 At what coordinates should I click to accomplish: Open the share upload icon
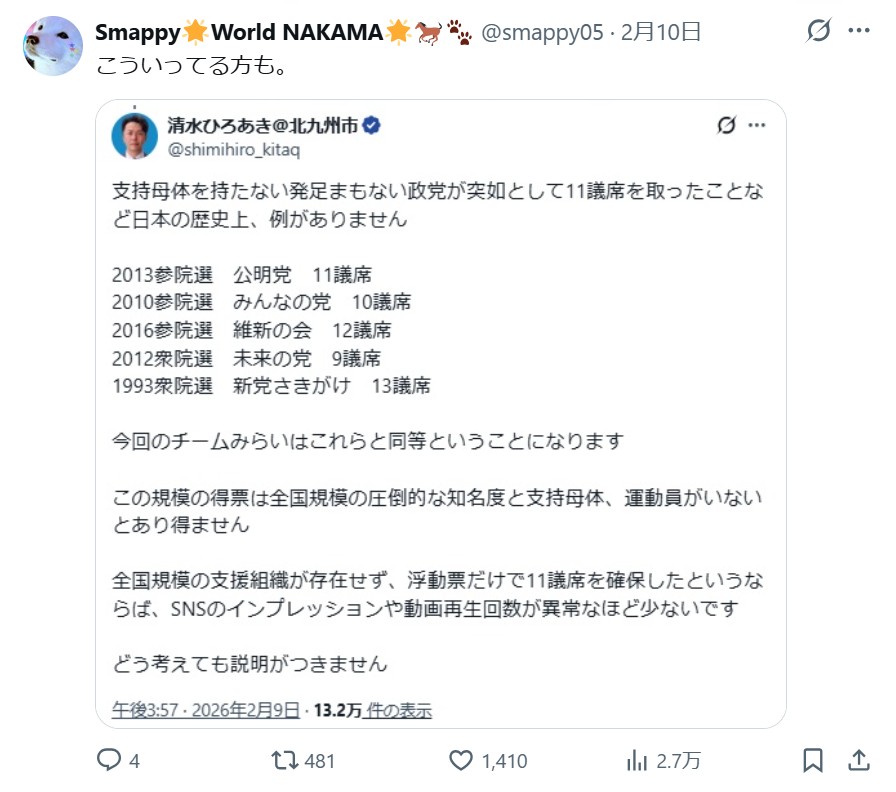[x=858, y=761]
